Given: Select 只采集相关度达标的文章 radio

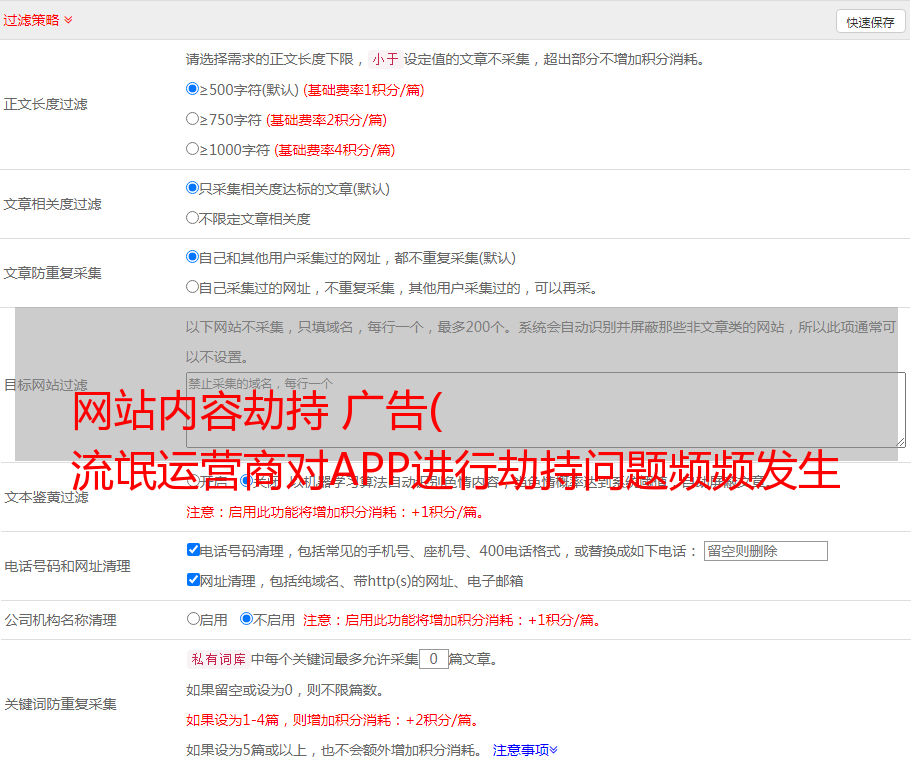Looking at the screenshot, I should (x=193, y=188).
